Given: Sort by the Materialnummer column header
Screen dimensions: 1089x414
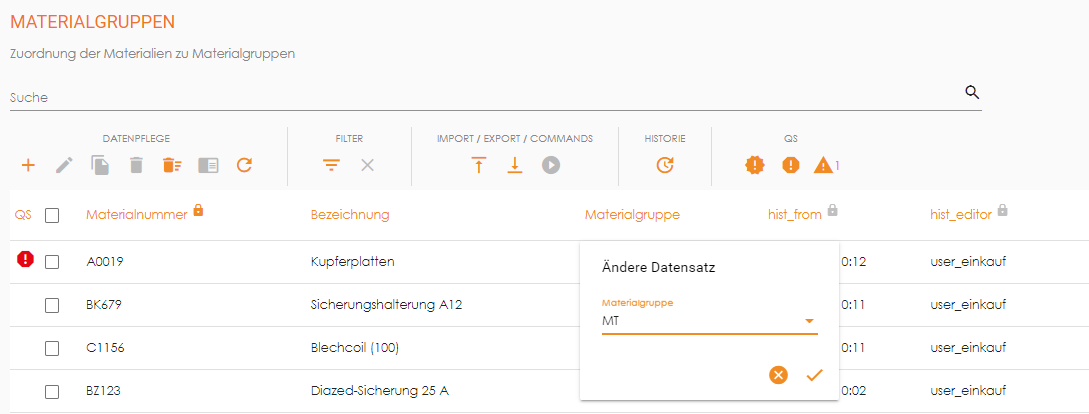Looking at the screenshot, I should tap(136, 215).
